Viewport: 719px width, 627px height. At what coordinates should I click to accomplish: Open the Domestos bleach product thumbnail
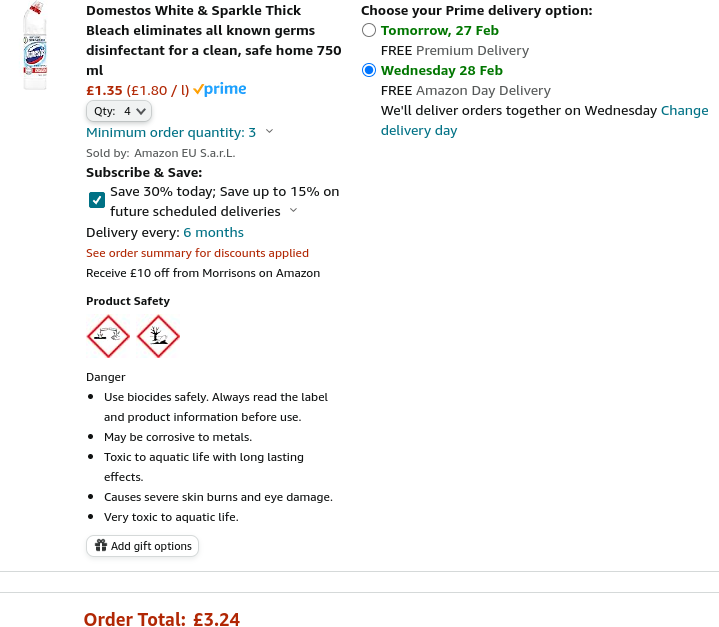pyautogui.click(x=35, y=47)
